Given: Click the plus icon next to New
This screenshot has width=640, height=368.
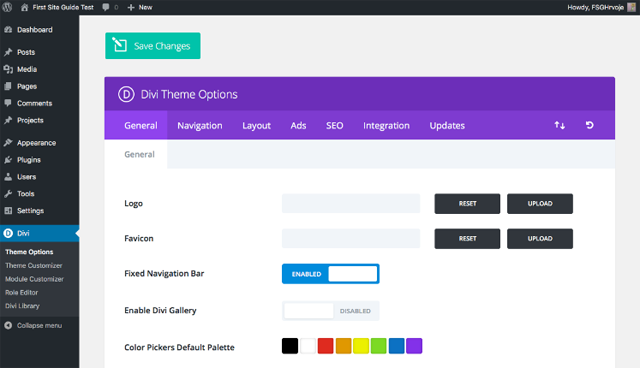Looking at the screenshot, I should coord(131,7).
